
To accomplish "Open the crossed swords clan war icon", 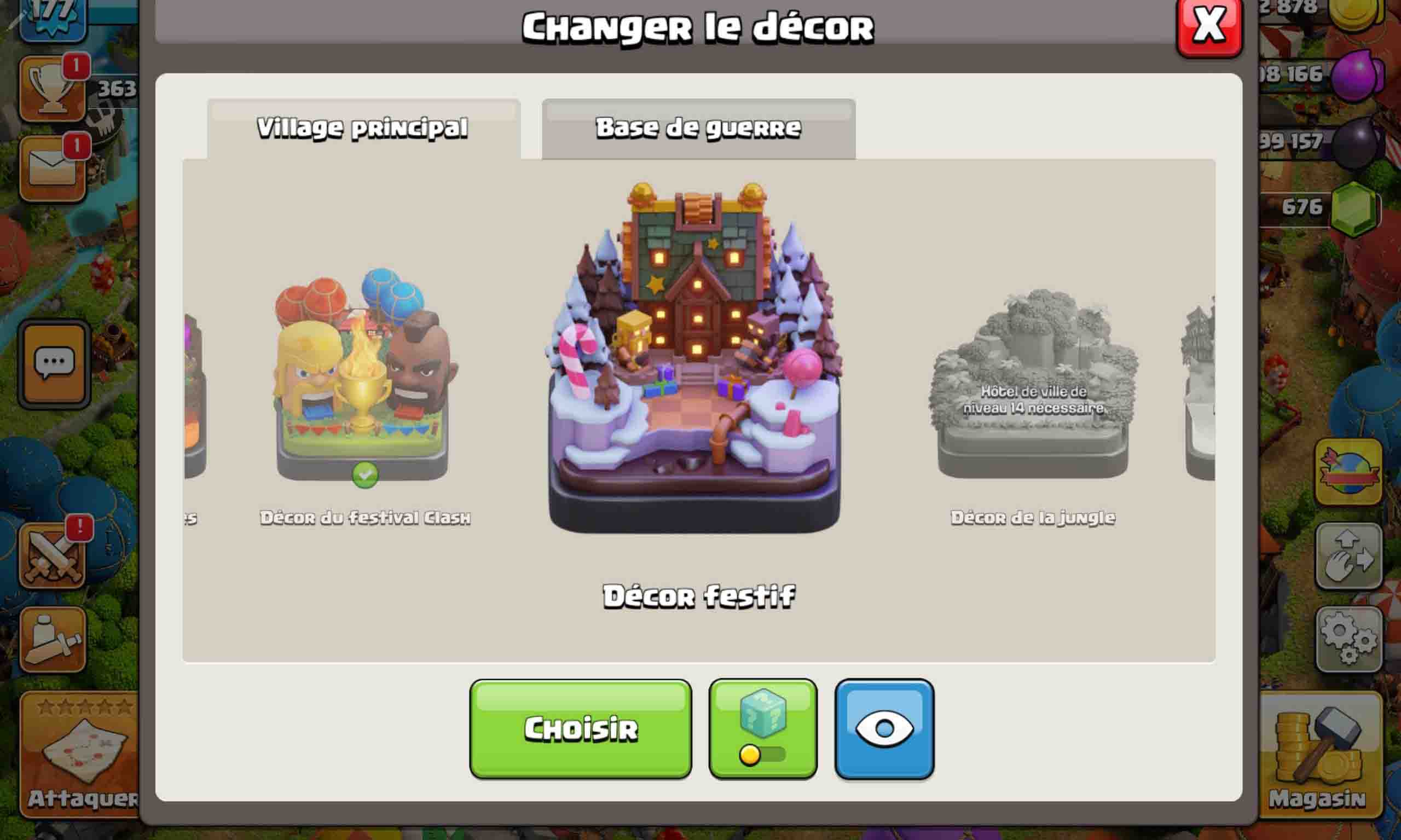I will point(53,555).
